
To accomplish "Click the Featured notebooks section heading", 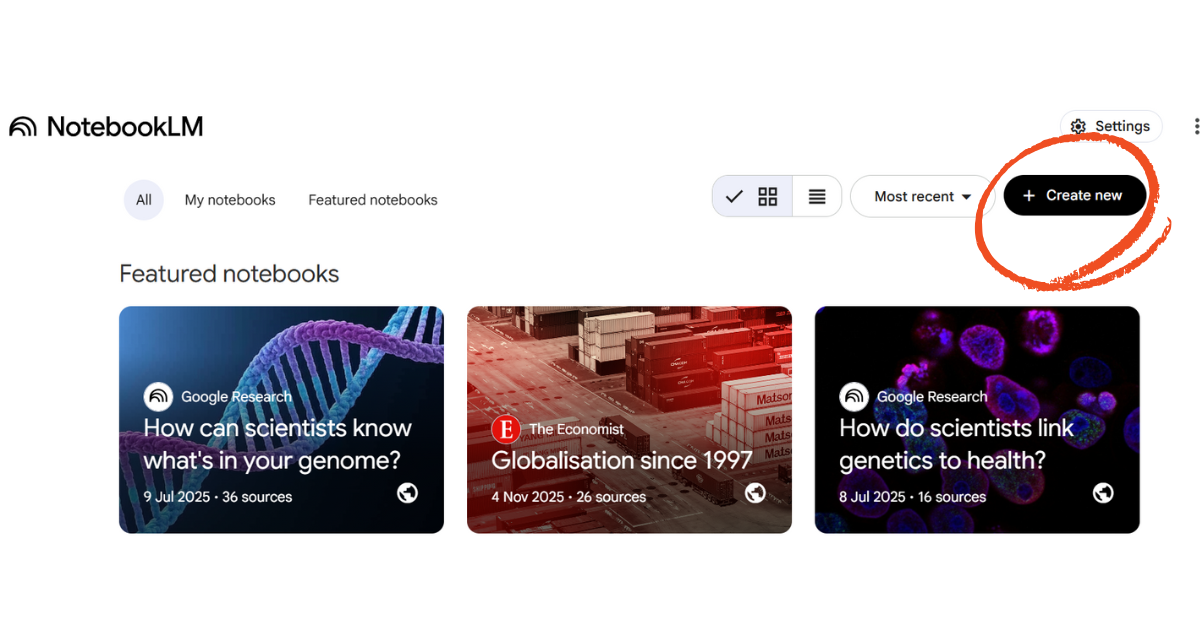I will click(229, 274).
